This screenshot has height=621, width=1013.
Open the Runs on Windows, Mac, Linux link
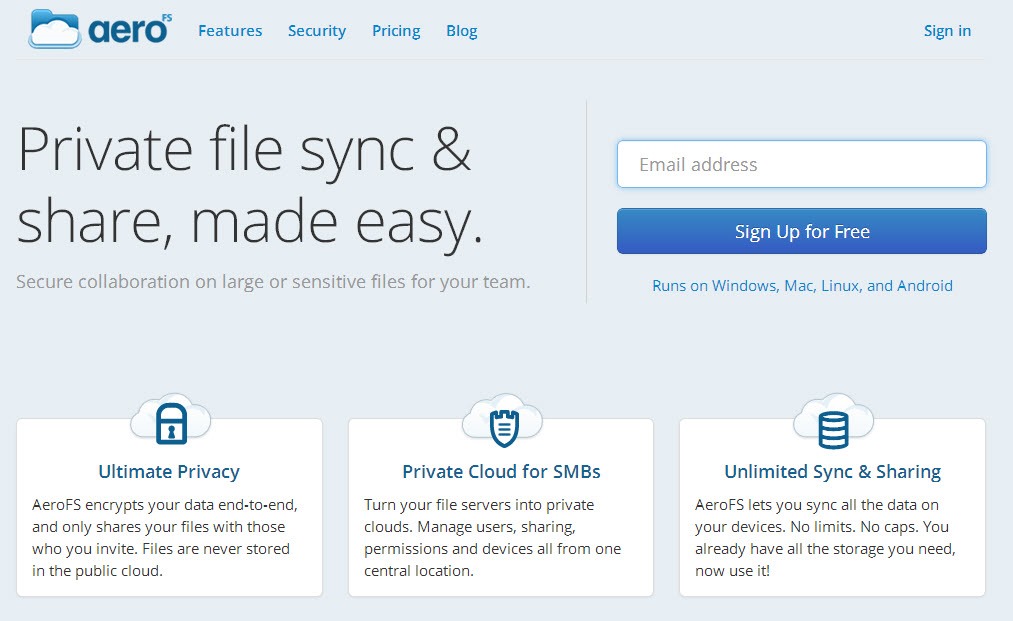click(x=802, y=286)
